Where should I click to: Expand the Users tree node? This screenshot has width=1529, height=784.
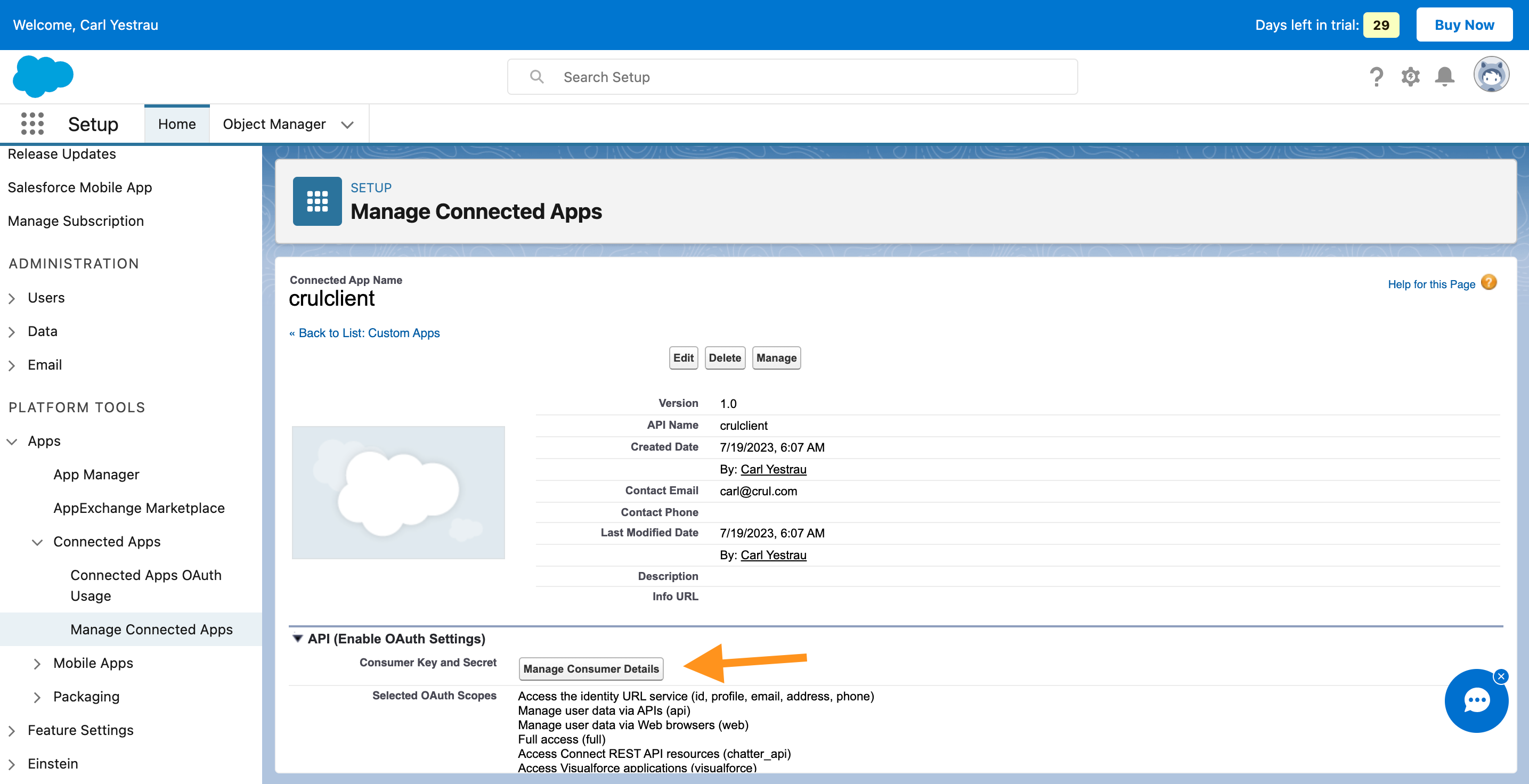pyautogui.click(x=11, y=298)
